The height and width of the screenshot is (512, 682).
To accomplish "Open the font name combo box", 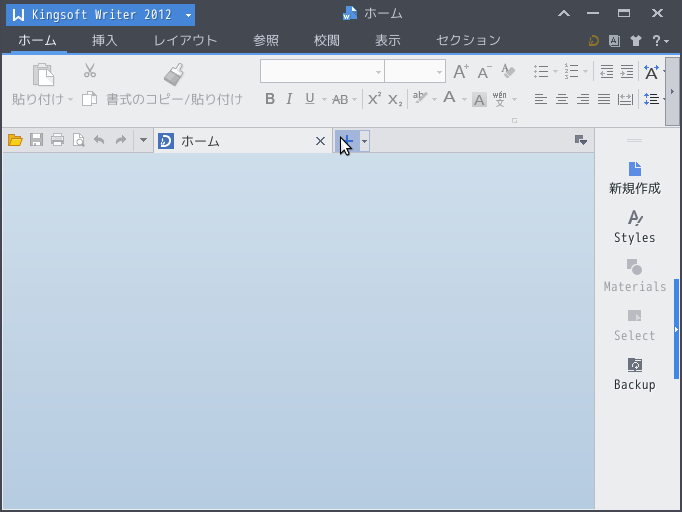I will [322, 71].
